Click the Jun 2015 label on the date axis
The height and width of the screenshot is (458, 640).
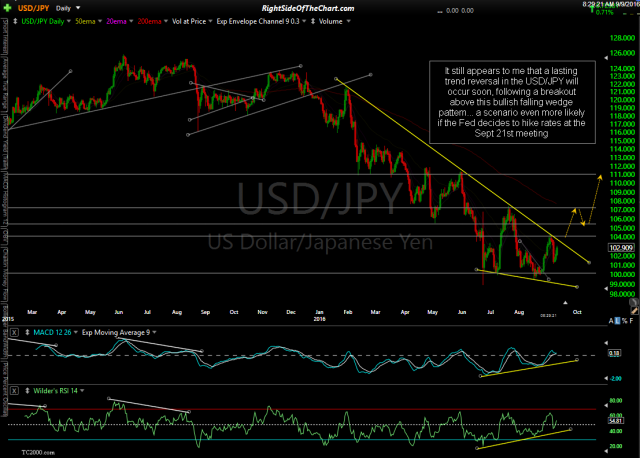coord(118,312)
